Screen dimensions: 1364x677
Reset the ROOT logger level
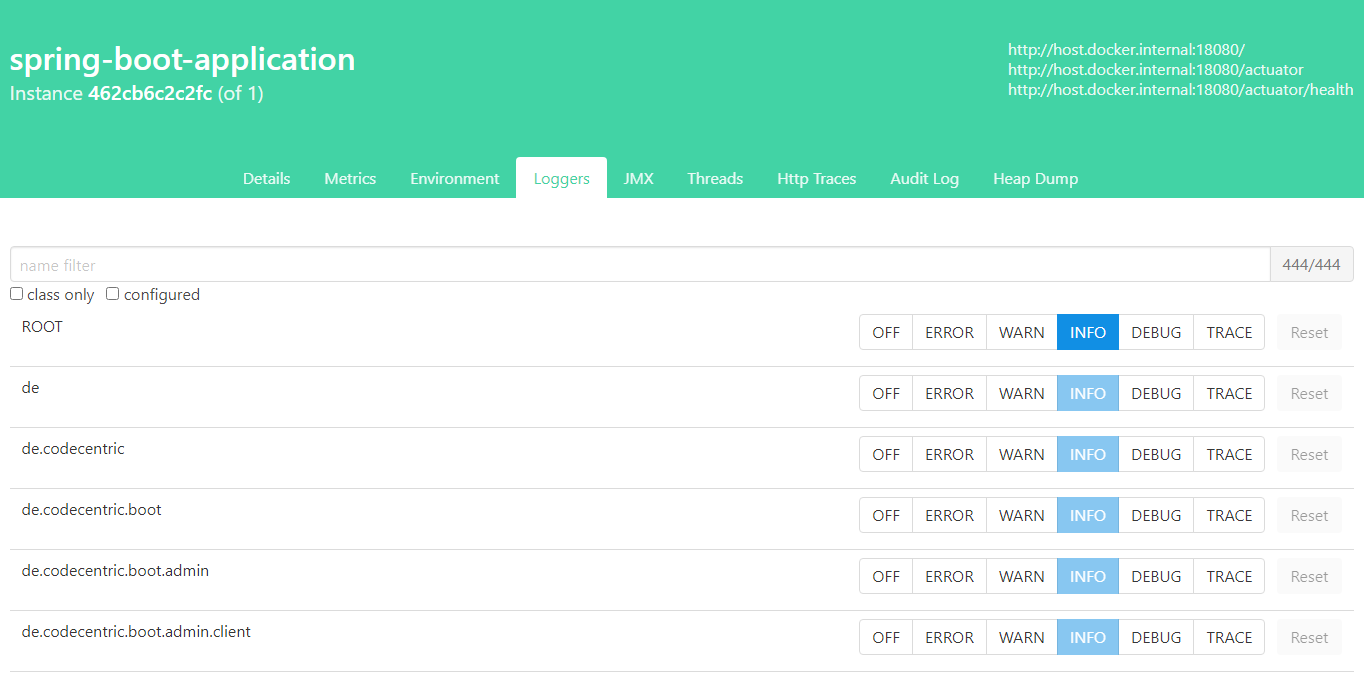tap(1309, 332)
